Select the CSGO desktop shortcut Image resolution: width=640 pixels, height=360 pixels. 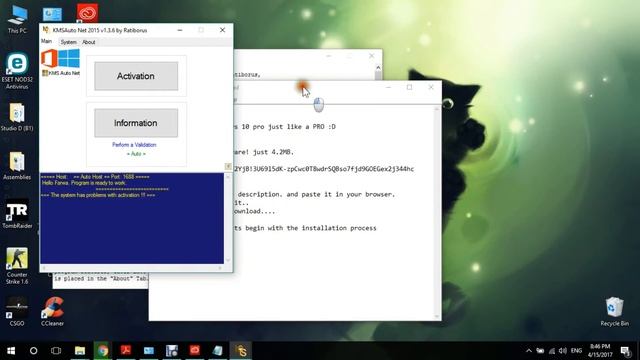tap(17, 312)
